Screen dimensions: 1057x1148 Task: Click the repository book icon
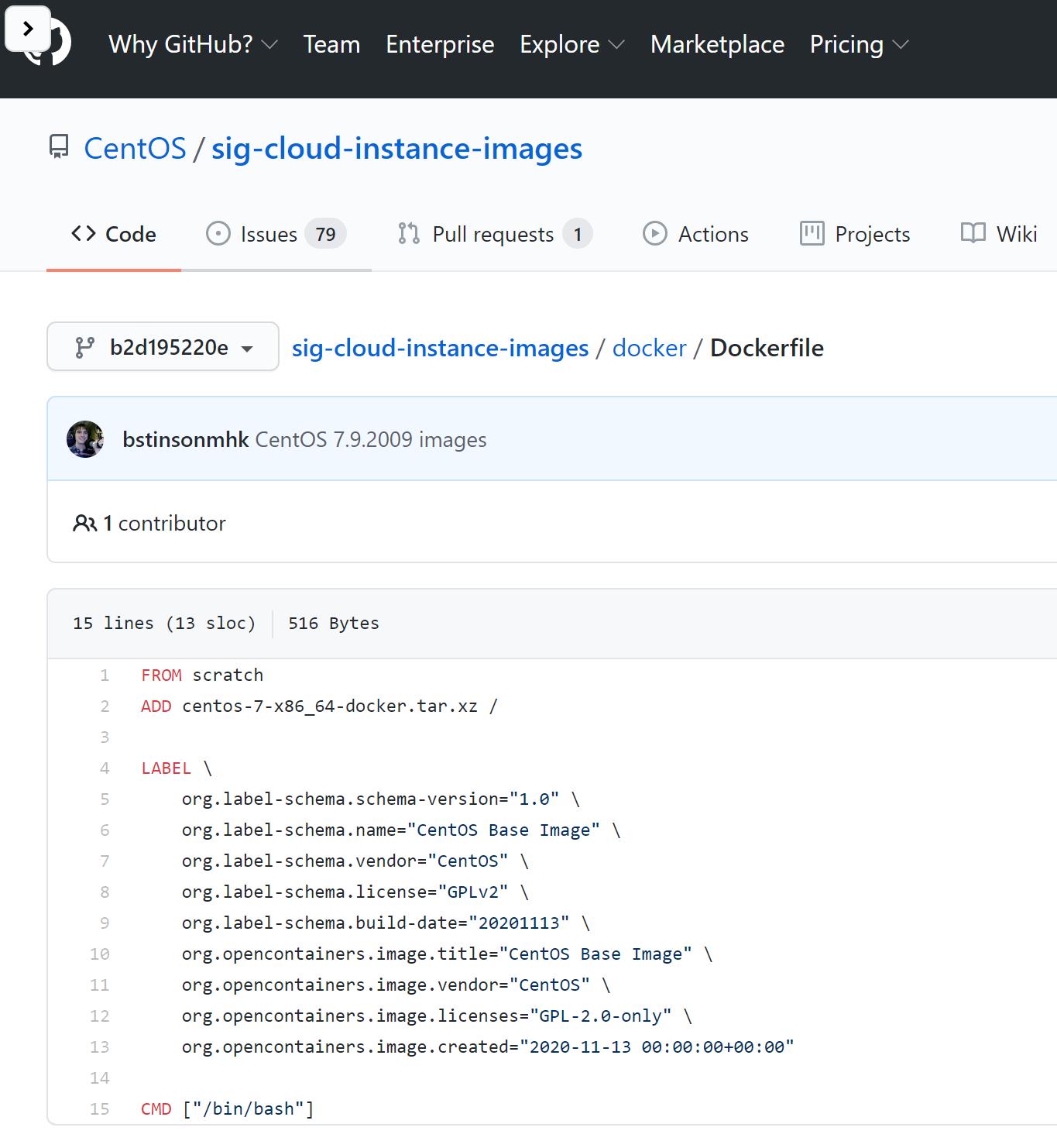point(59,147)
